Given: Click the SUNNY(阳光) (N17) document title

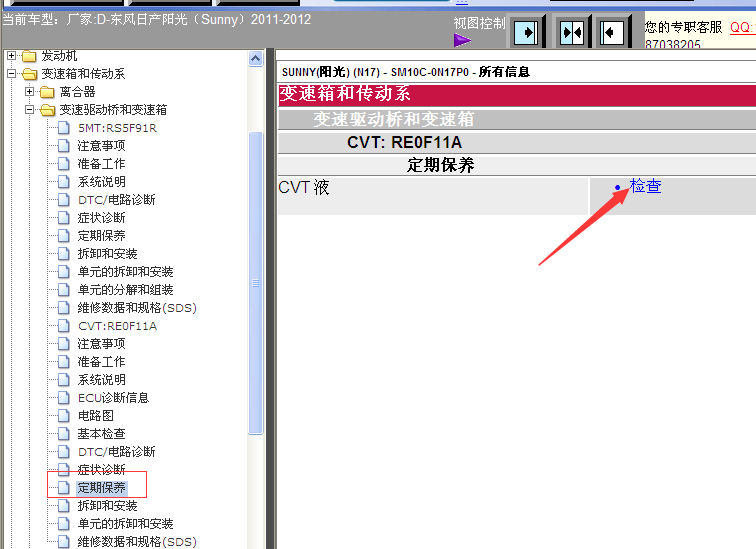Looking at the screenshot, I should [406, 72].
